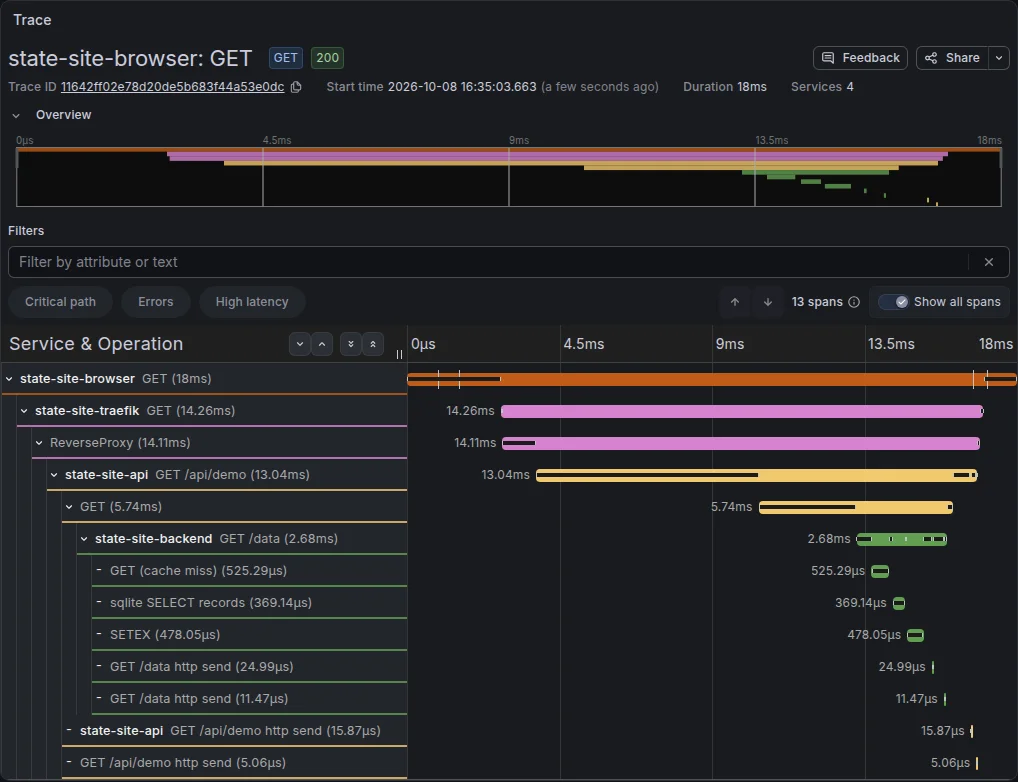Click the Services 4 text
Screen dimensions: 1018x782
tap(822, 87)
